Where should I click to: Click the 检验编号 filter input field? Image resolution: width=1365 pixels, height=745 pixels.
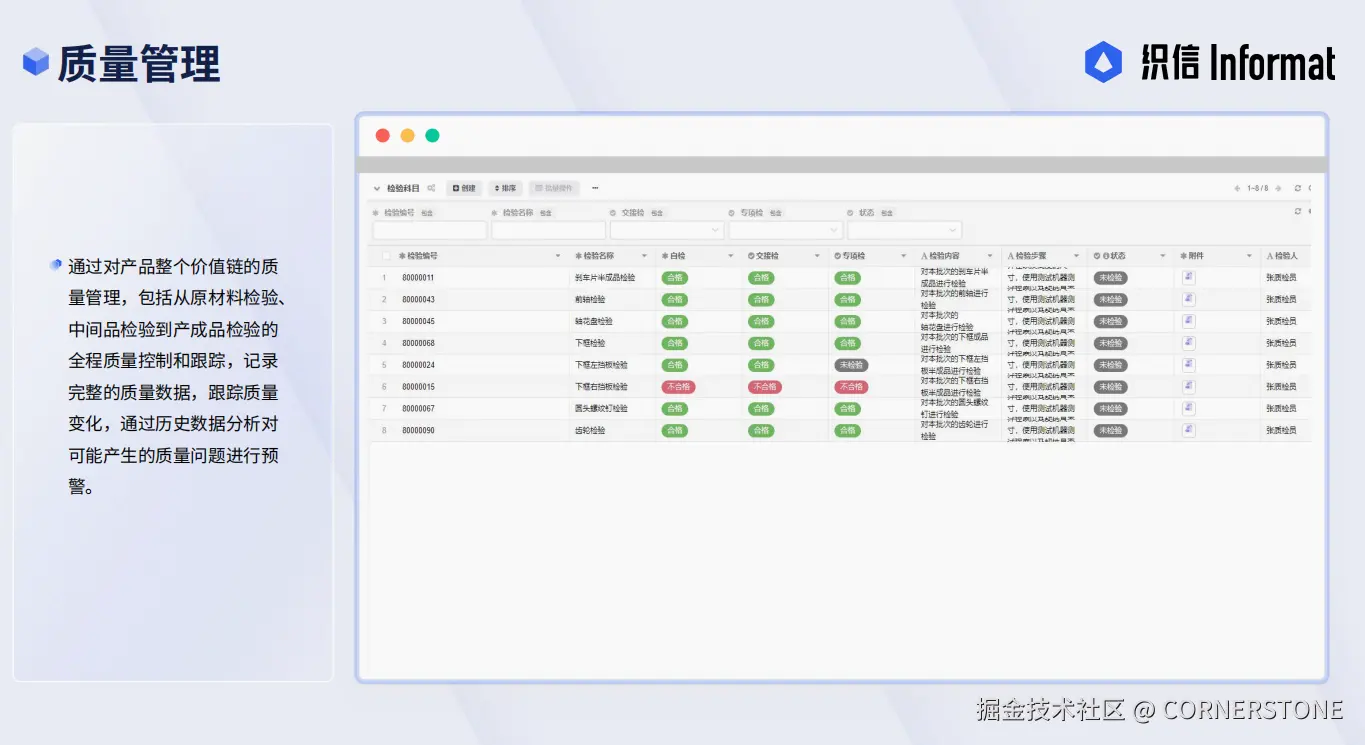(430, 230)
